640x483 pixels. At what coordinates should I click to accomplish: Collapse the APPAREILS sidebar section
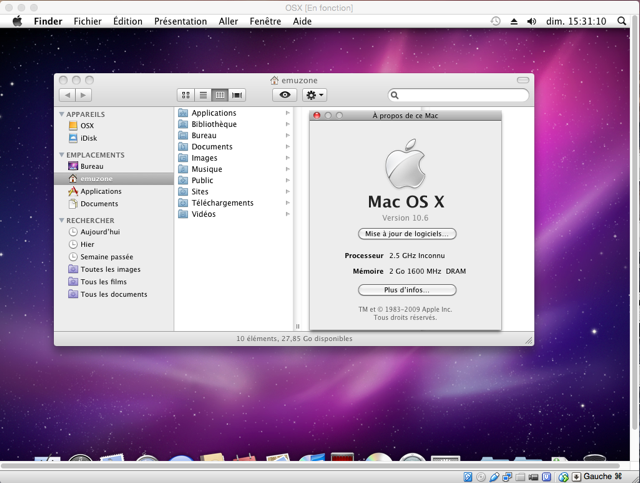[x=62, y=114]
